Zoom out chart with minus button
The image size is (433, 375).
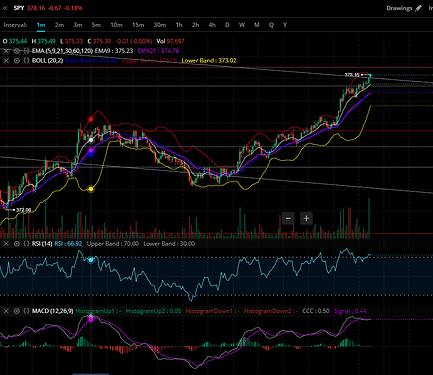pyautogui.click(x=288, y=219)
